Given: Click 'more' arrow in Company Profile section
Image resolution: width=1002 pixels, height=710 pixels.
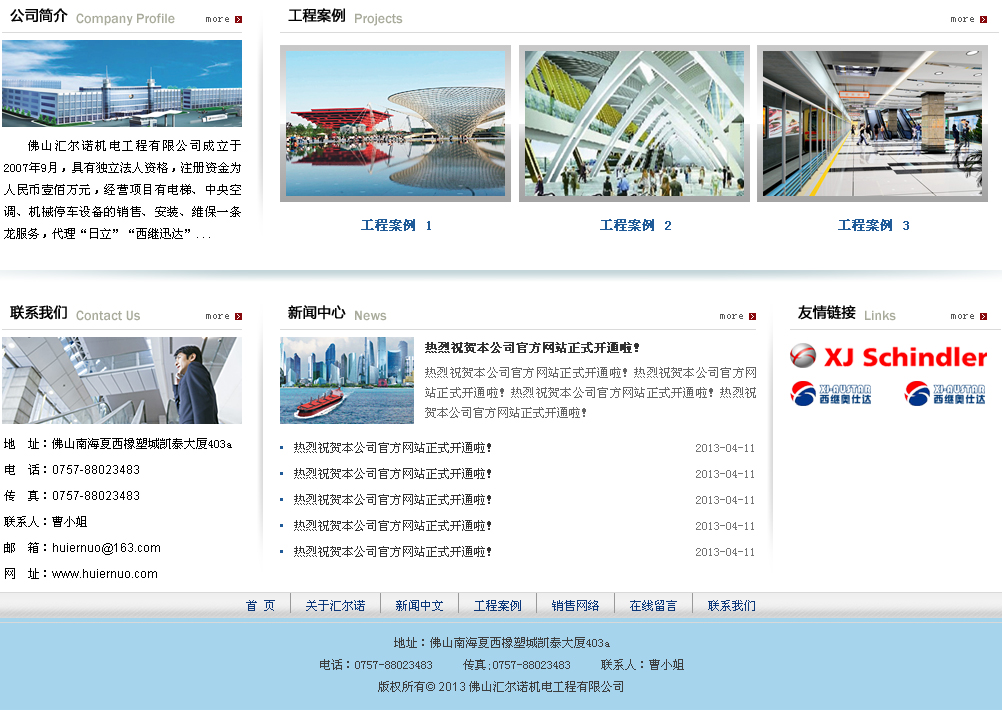Looking at the screenshot, I should pos(224,19).
